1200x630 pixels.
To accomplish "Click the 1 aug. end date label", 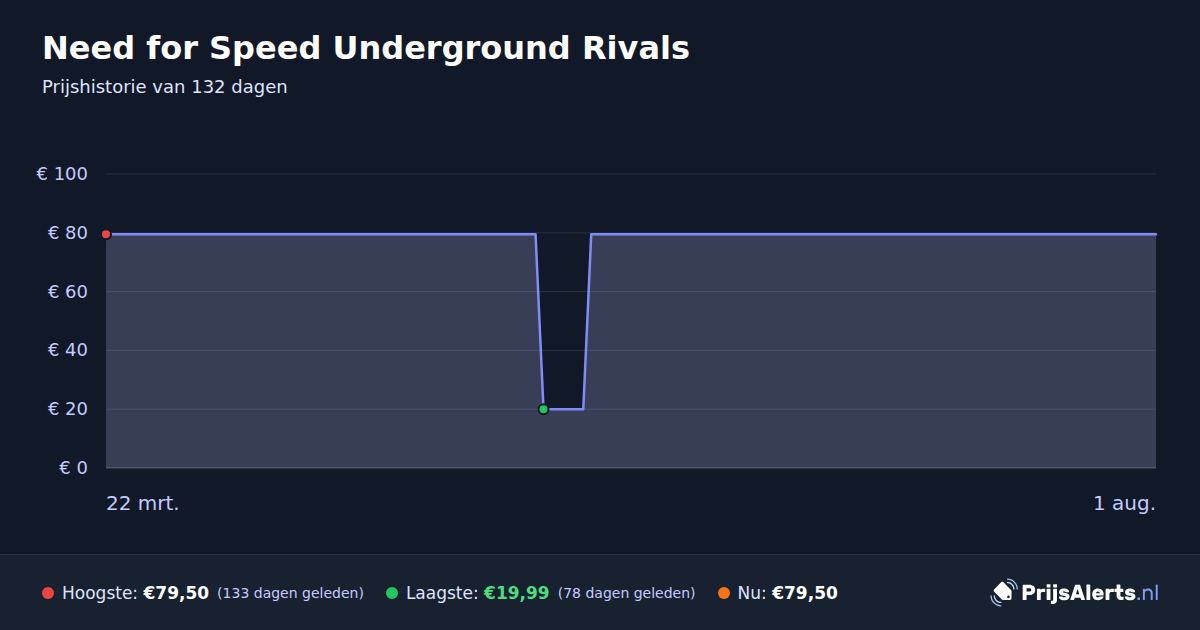I will (x=1124, y=504).
